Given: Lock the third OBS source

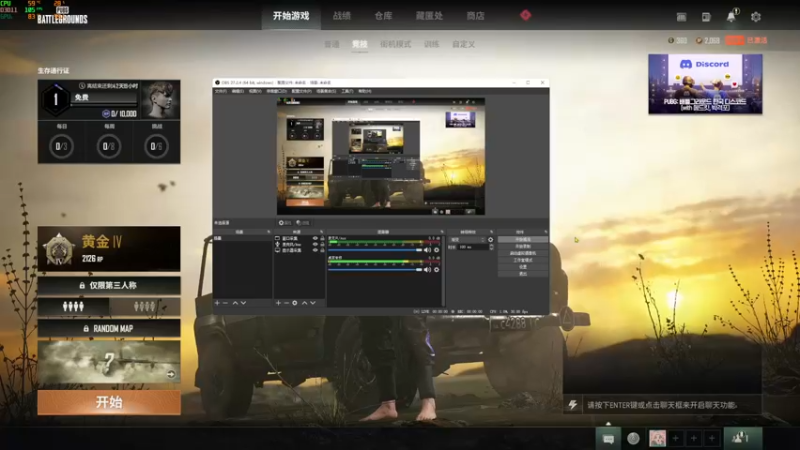Looking at the screenshot, I should tap(322, 251).
